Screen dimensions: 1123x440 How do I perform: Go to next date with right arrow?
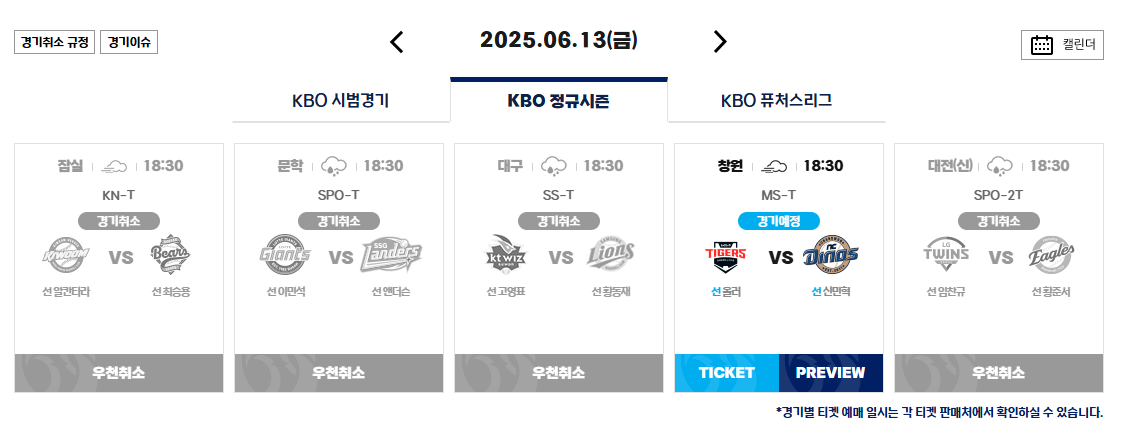click(x=720, y=42)
